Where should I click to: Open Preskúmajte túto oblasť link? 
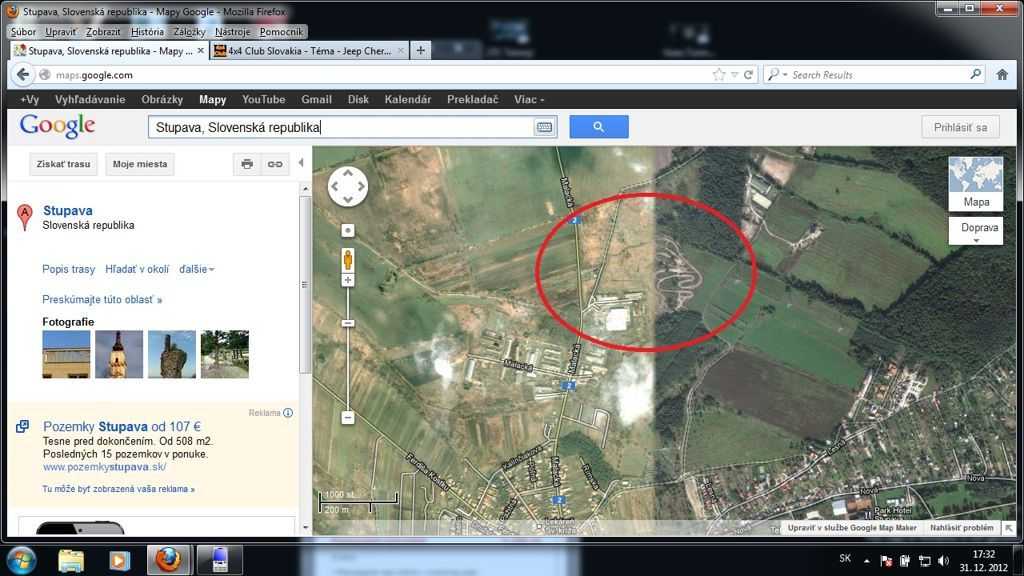point(102,300)
